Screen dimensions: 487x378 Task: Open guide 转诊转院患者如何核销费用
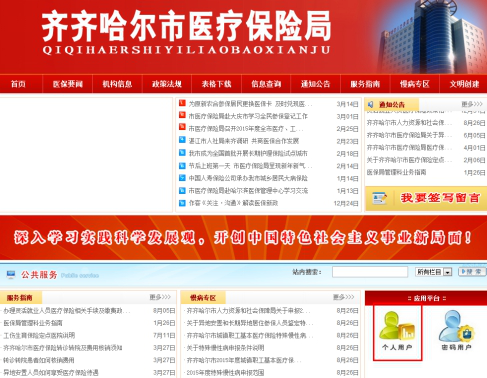tap(39, 360)
